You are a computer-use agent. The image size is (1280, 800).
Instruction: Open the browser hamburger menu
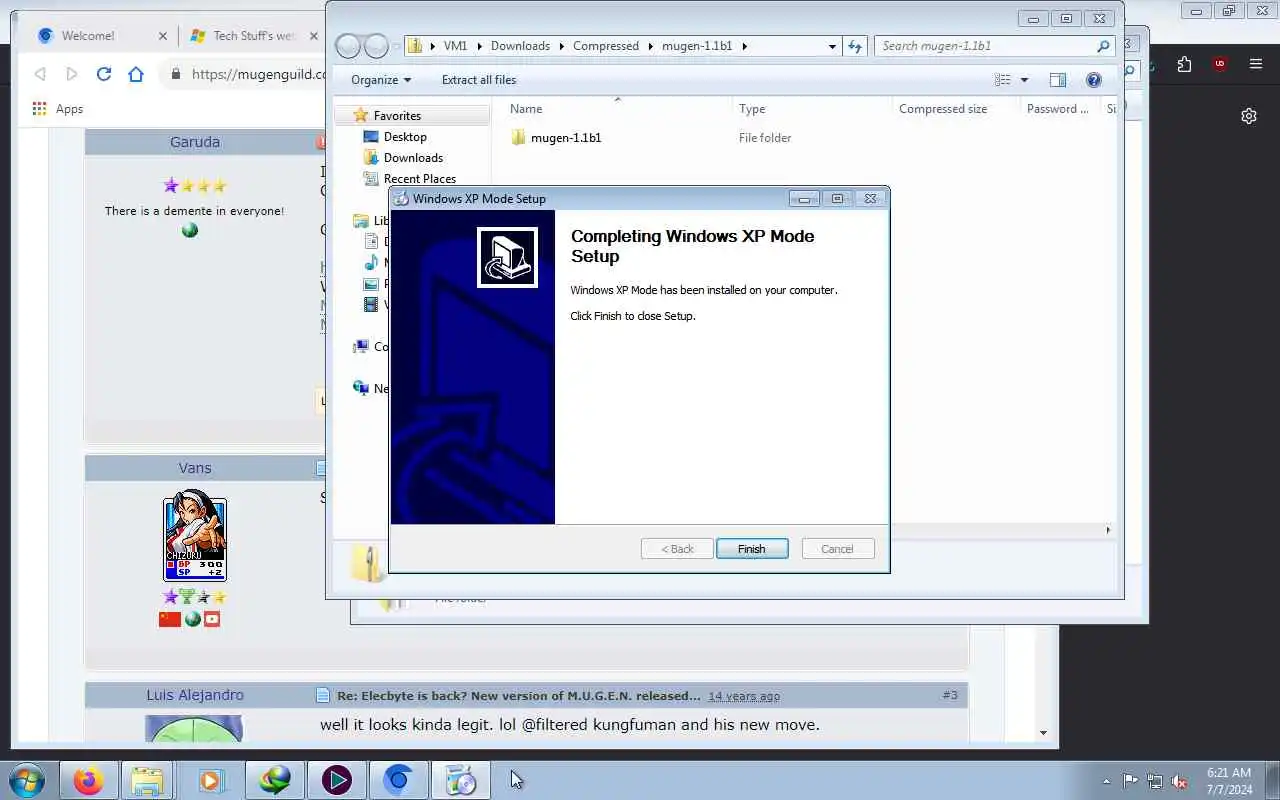point(1256,64)
